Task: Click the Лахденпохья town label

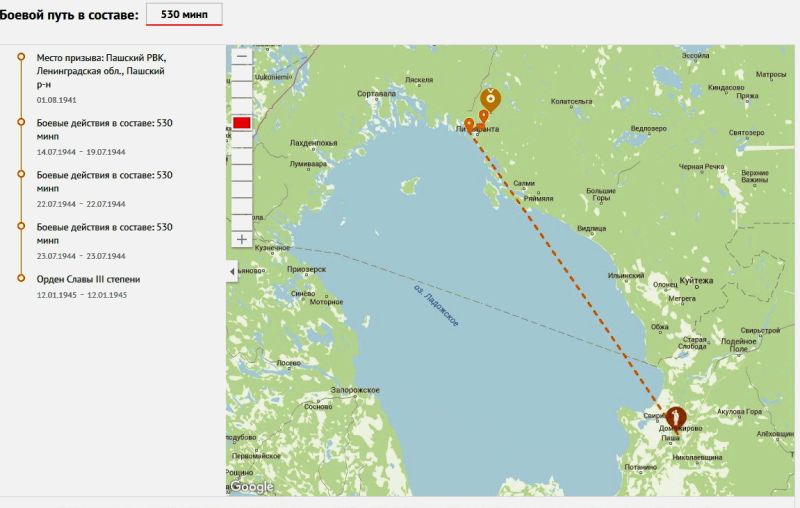Action: click(x=313, y=143)
